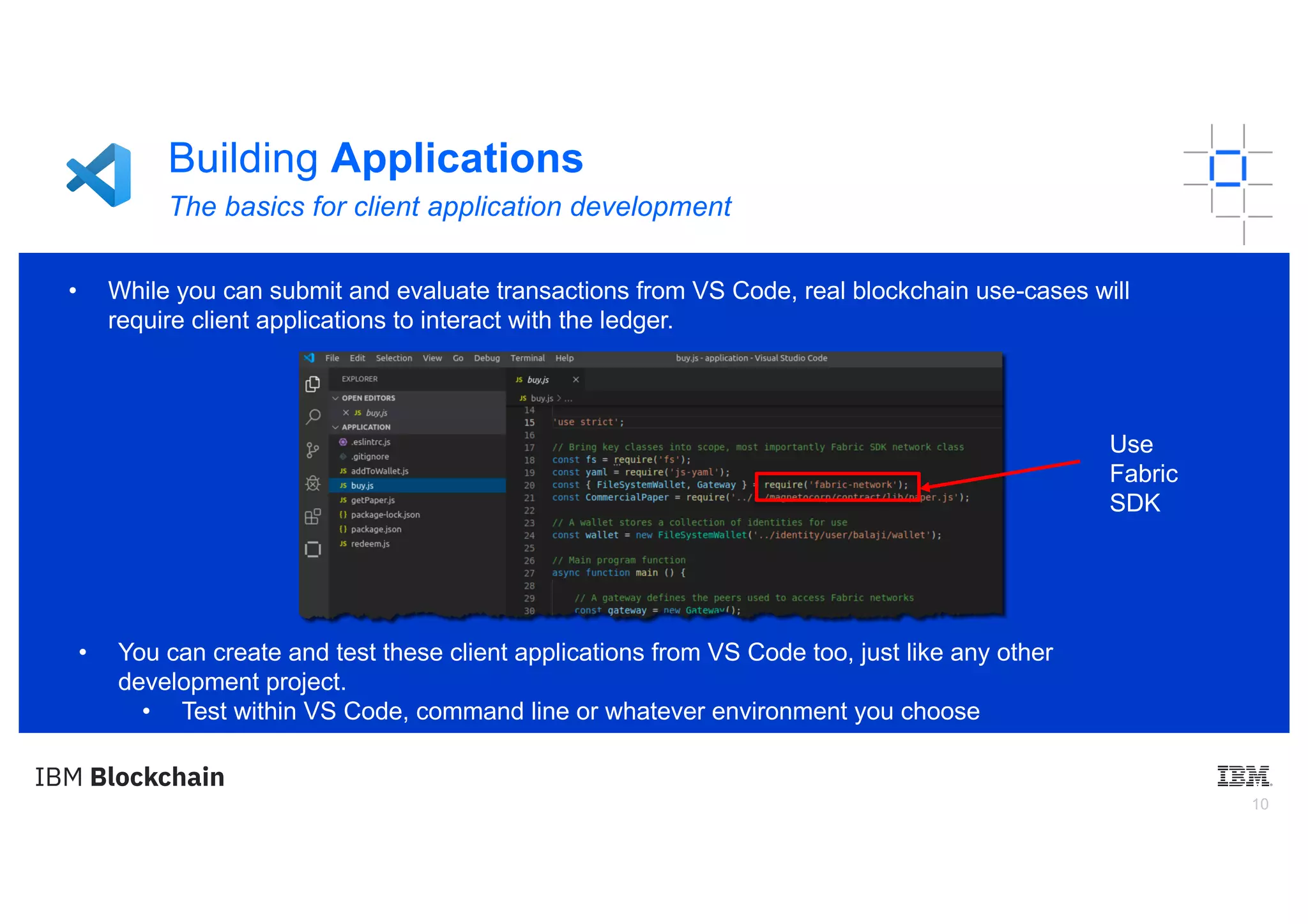Open Source Control icon in activity bar

tap(312, 450)
